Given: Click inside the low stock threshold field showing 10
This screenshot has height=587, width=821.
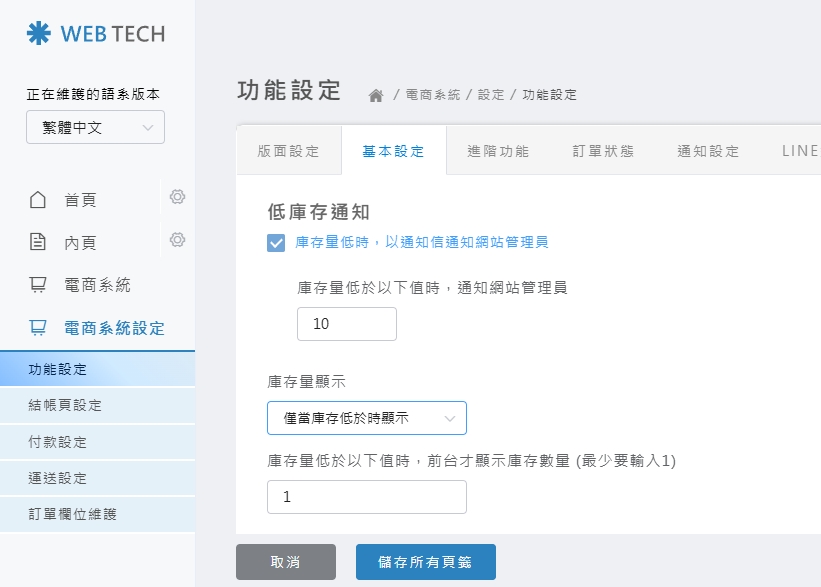Looking at the screenshot, I should (346, 323).
